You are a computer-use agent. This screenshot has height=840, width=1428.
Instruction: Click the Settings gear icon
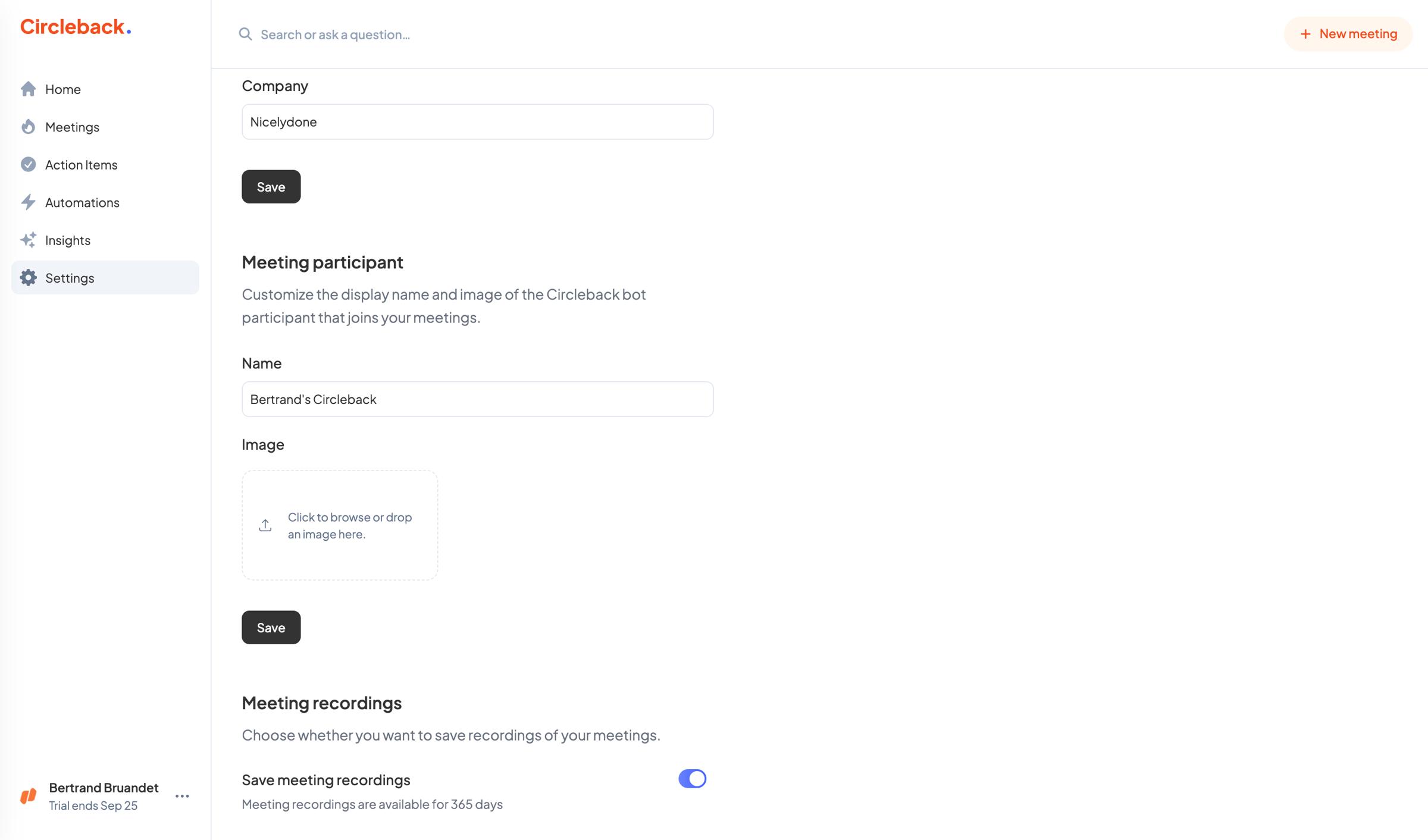(28, 278)
